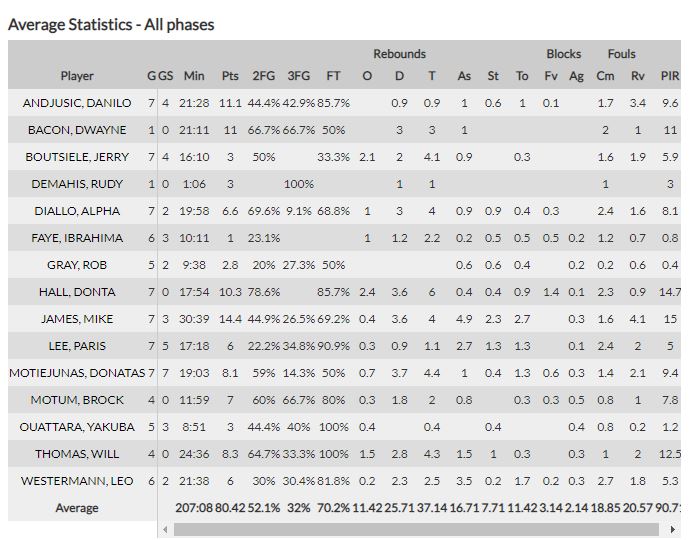Sort table by the Player column header
This screenshot has height=540, width=700.
click(x=77, y=76)
